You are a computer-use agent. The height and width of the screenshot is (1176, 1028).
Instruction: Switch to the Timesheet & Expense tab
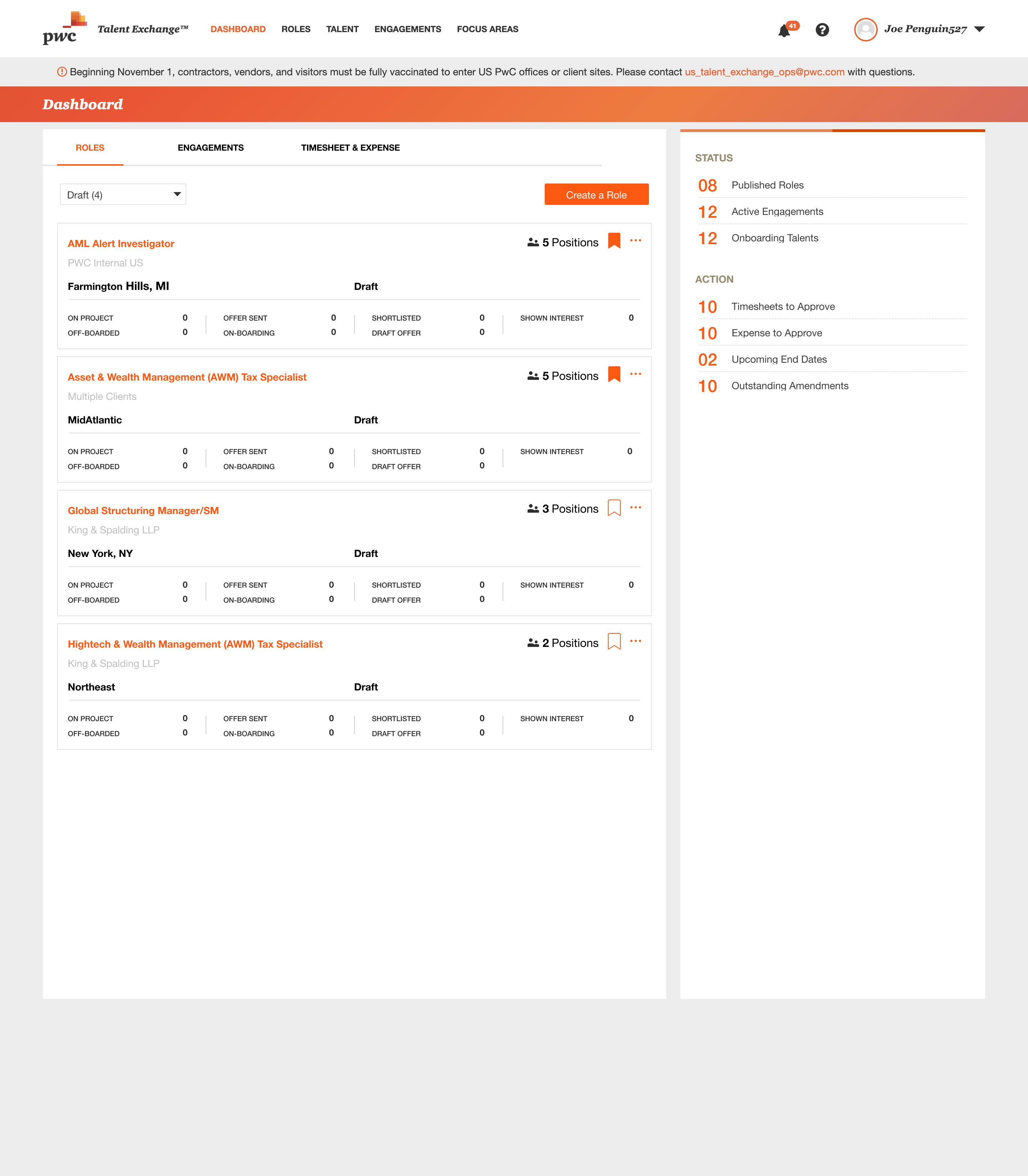tap(350, 148)
